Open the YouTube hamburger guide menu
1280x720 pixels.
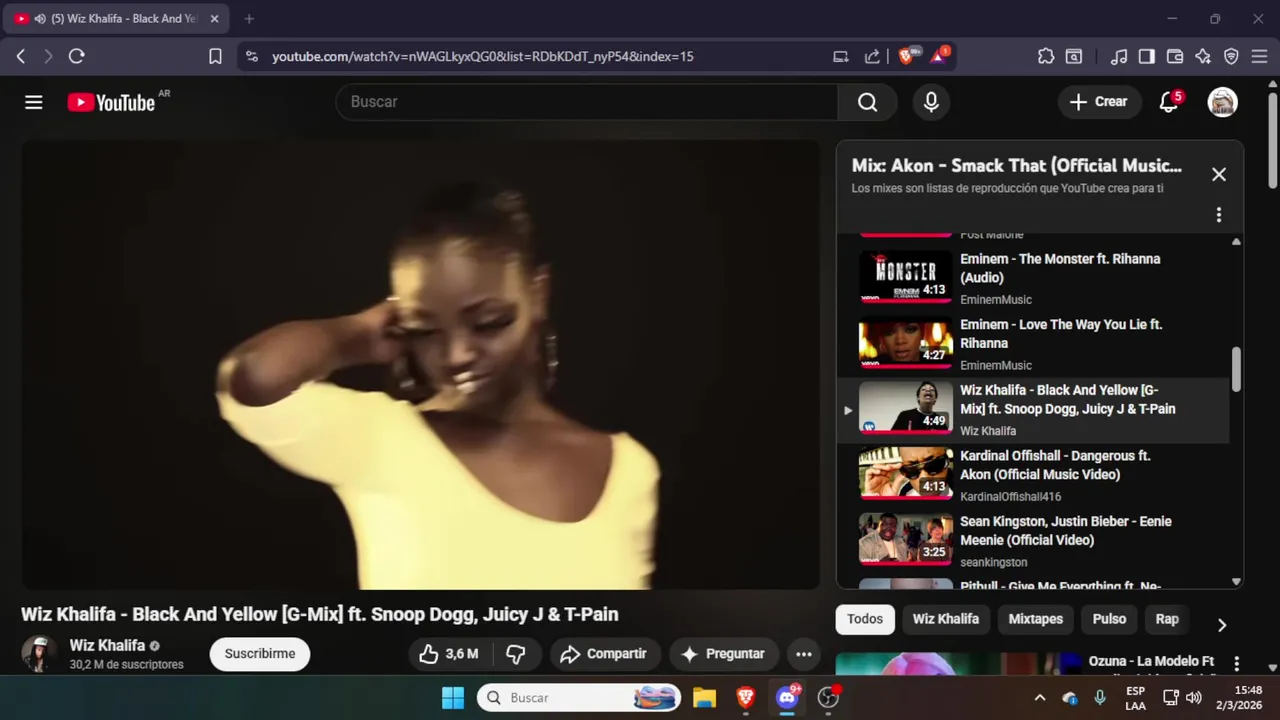pyautogui.click(x=34, y=102)
